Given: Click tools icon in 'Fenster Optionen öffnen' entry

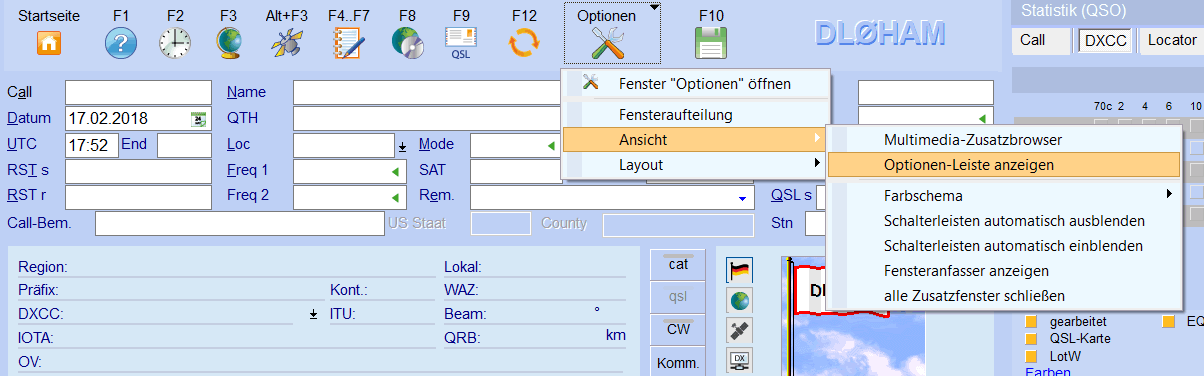Looking at the screenshot, I should tap(590, 84).
